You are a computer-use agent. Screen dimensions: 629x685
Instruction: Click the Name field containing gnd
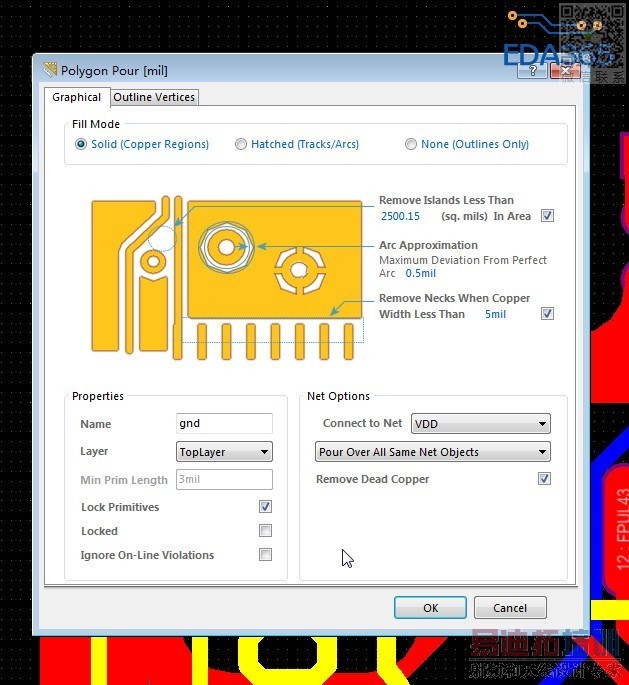point(224,423)
